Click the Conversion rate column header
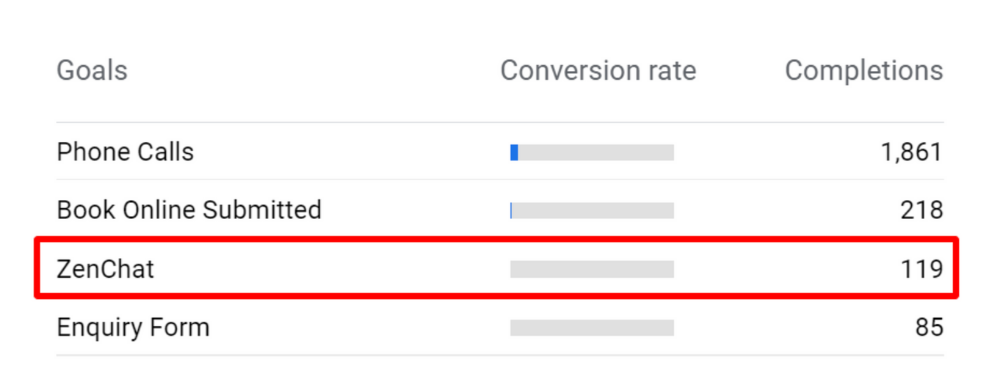Viewport: 1000px width, 374px height. (x=598, y=71)
